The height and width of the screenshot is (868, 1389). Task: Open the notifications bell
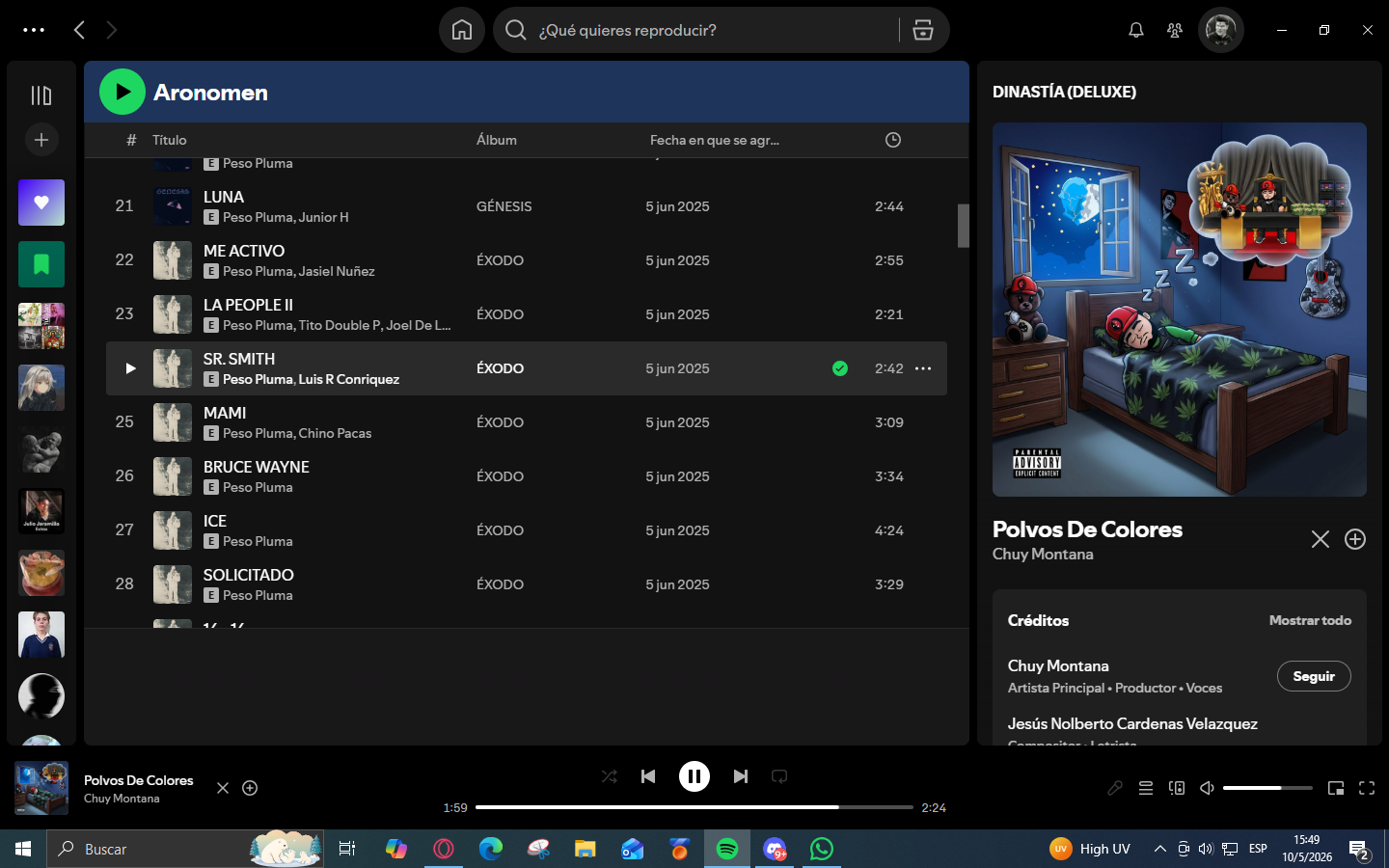tap(1136, 30)
